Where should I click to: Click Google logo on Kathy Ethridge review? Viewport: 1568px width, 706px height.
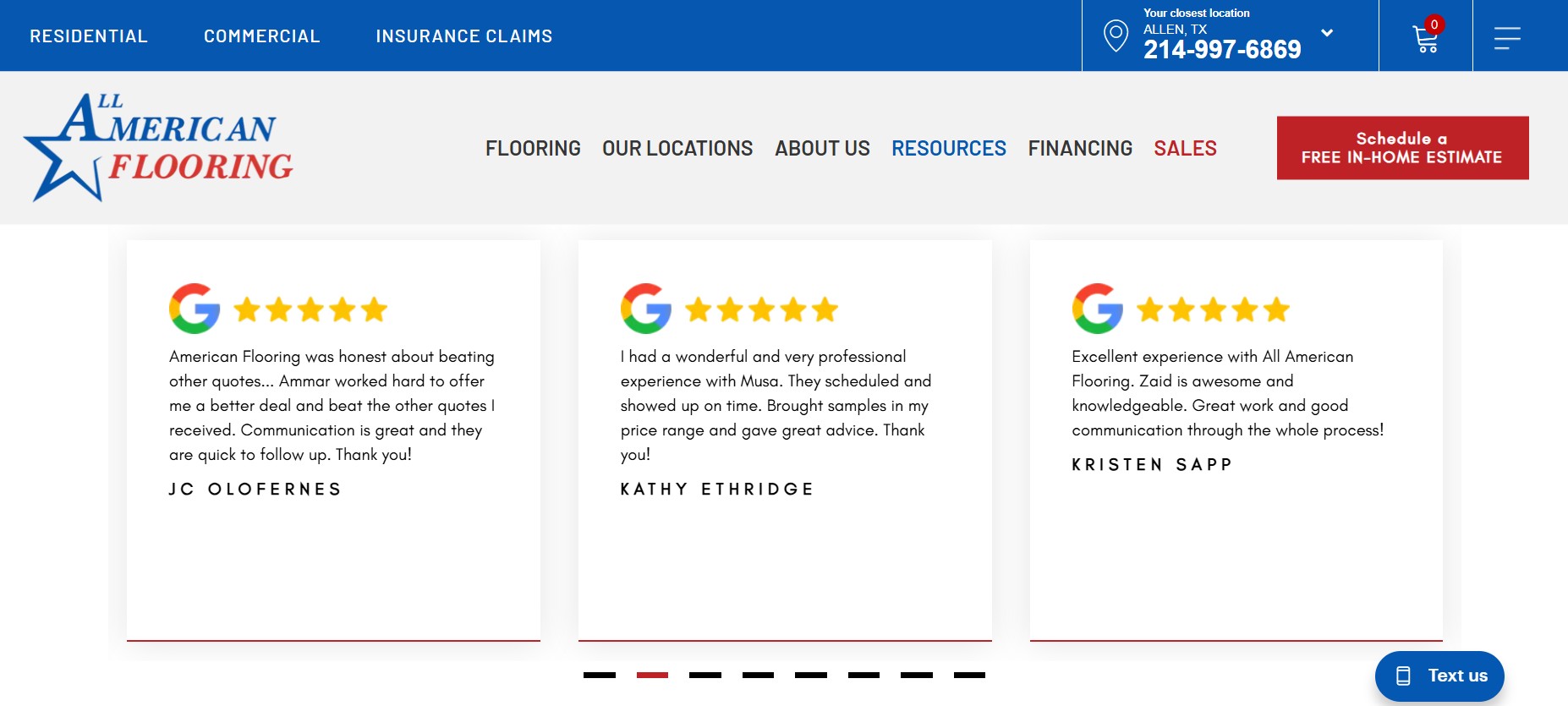point(646,309)
